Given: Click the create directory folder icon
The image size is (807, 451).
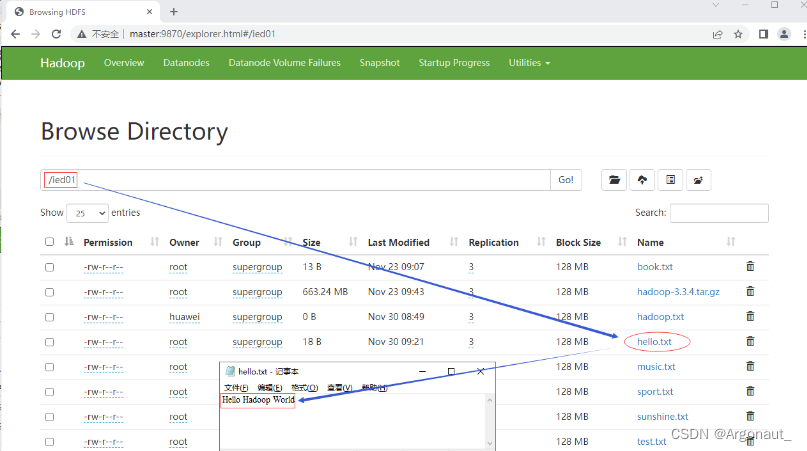Looking at the screenshot, I should tap(614, 180).
